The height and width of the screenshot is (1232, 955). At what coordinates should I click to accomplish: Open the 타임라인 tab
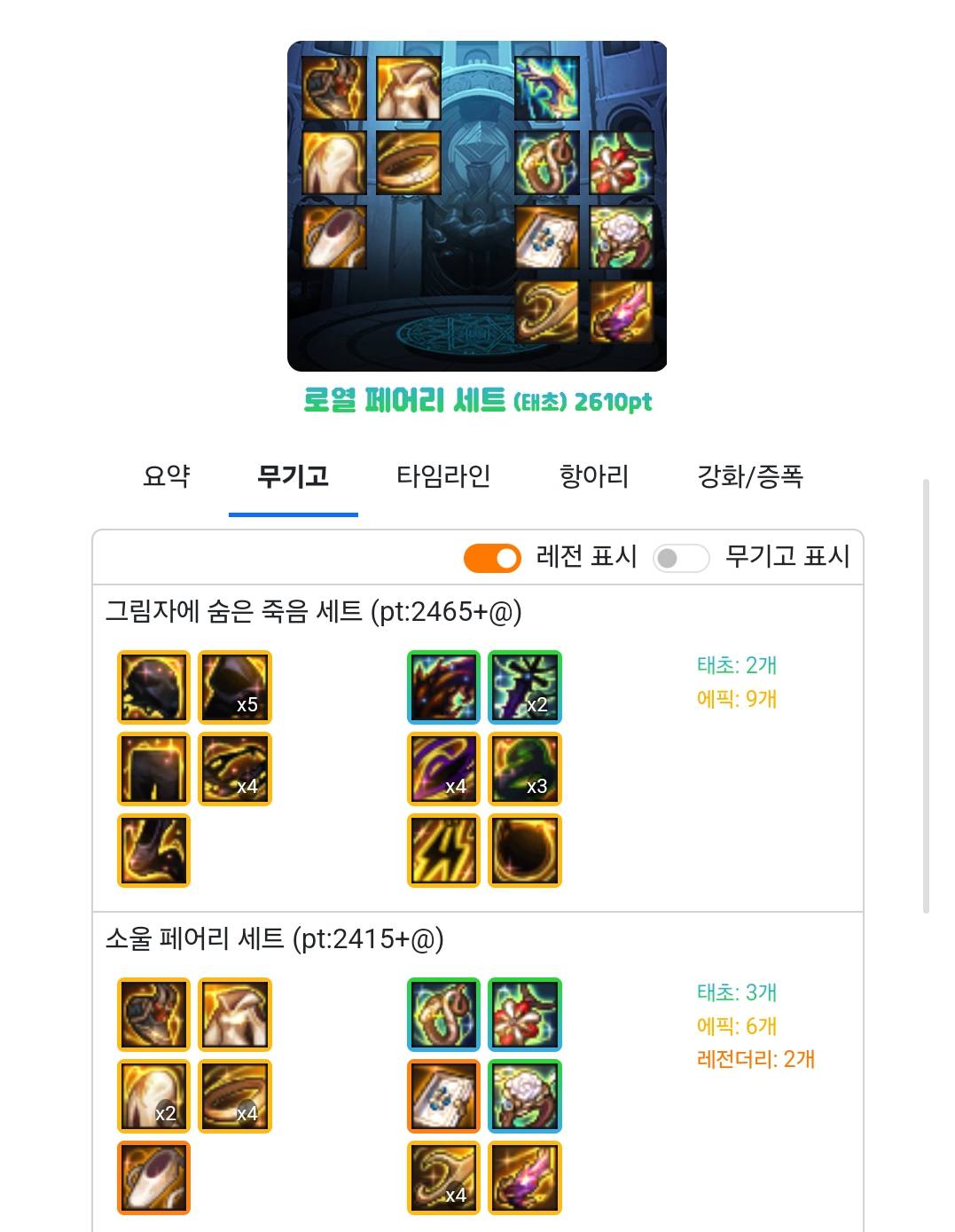point(443,476)
